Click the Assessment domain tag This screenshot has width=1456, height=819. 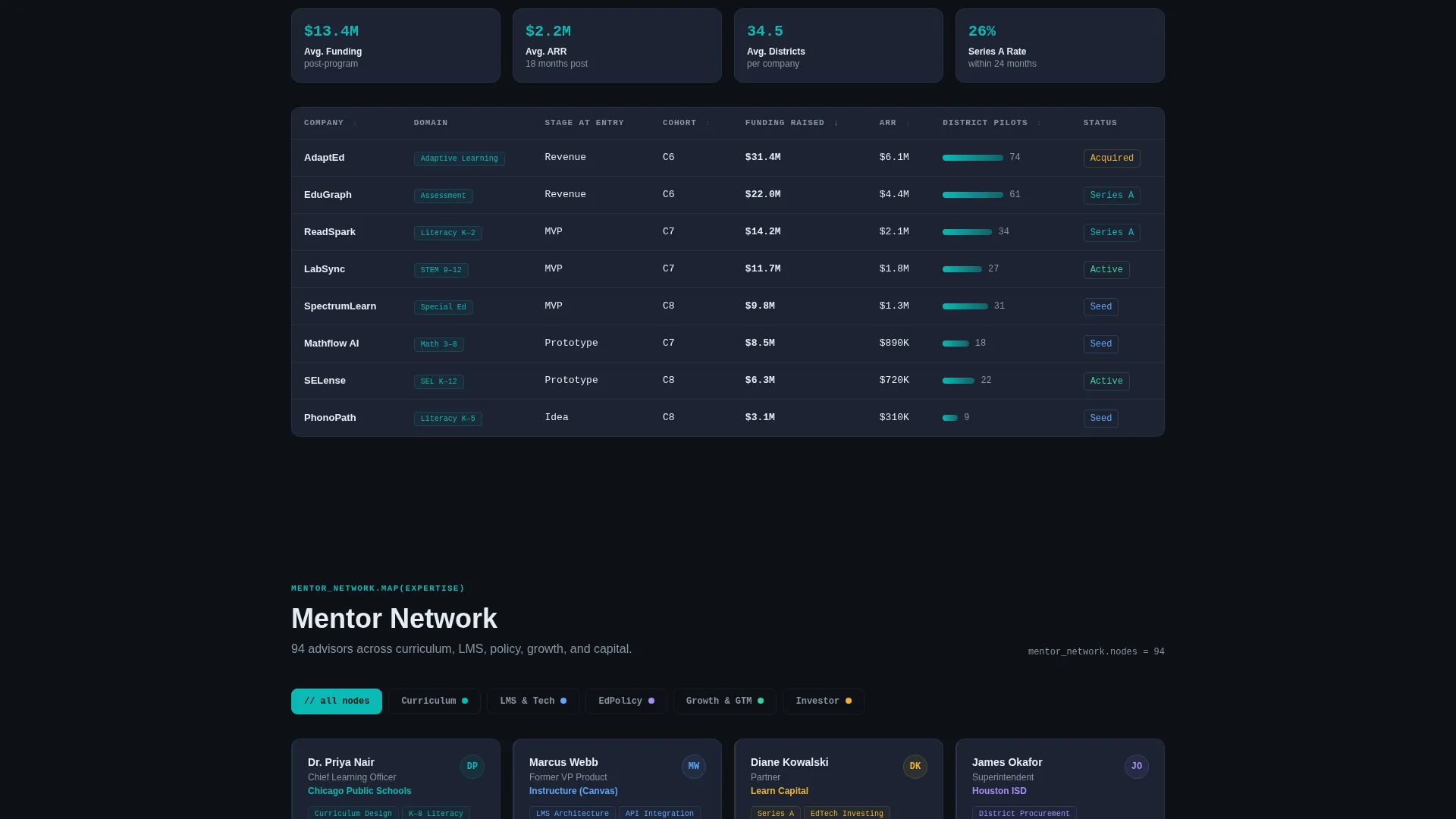[444, 196]
